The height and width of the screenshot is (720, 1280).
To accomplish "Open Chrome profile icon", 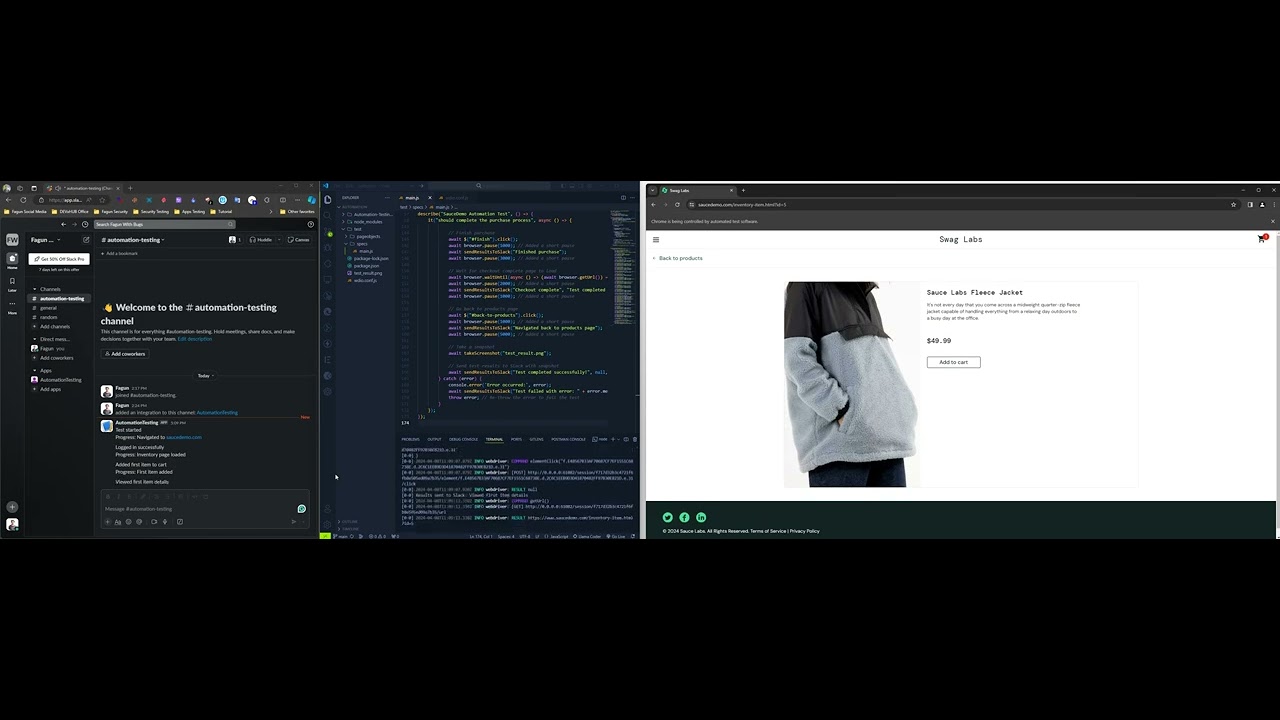I will point(1262,204).
